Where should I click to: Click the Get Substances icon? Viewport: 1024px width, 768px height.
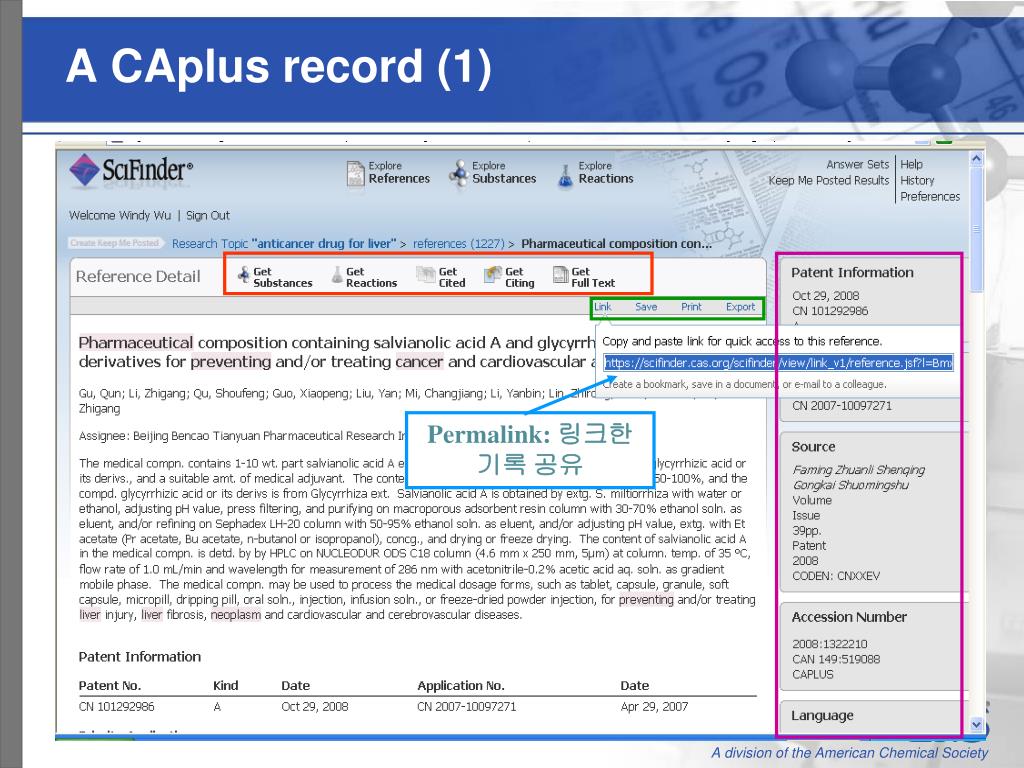click(x=244, y=276)
